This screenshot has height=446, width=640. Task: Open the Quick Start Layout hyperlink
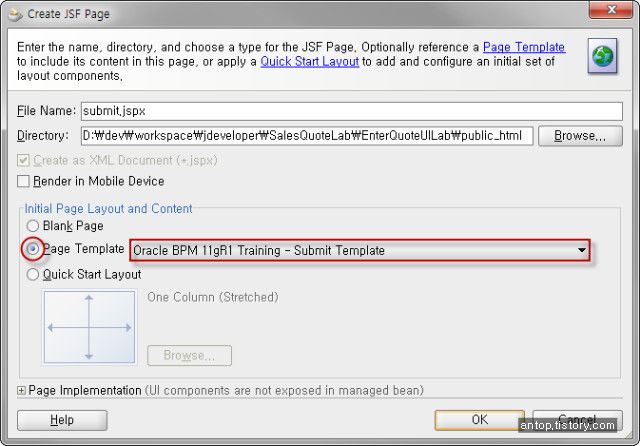tap(309, 62)
